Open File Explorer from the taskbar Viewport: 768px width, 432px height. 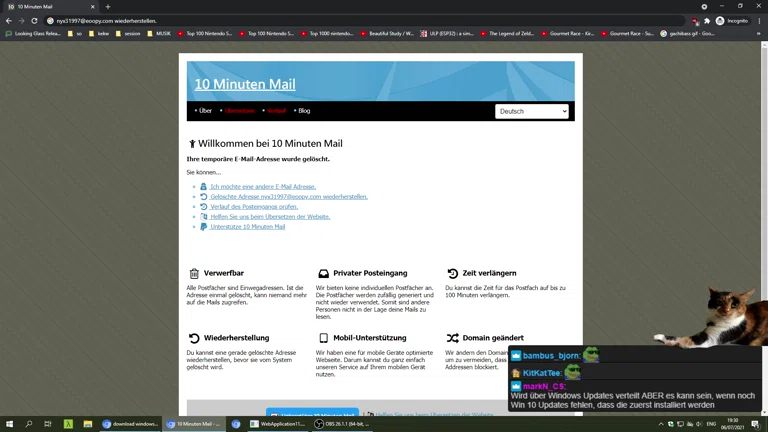click(88, 424)
